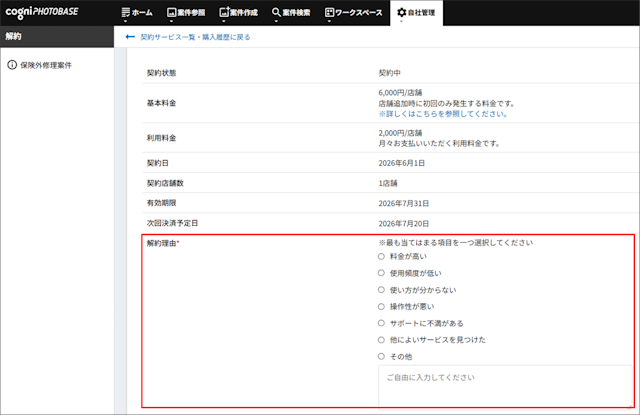Click the back arrow icon
This screenshot has width=640, height=415.
129,37
